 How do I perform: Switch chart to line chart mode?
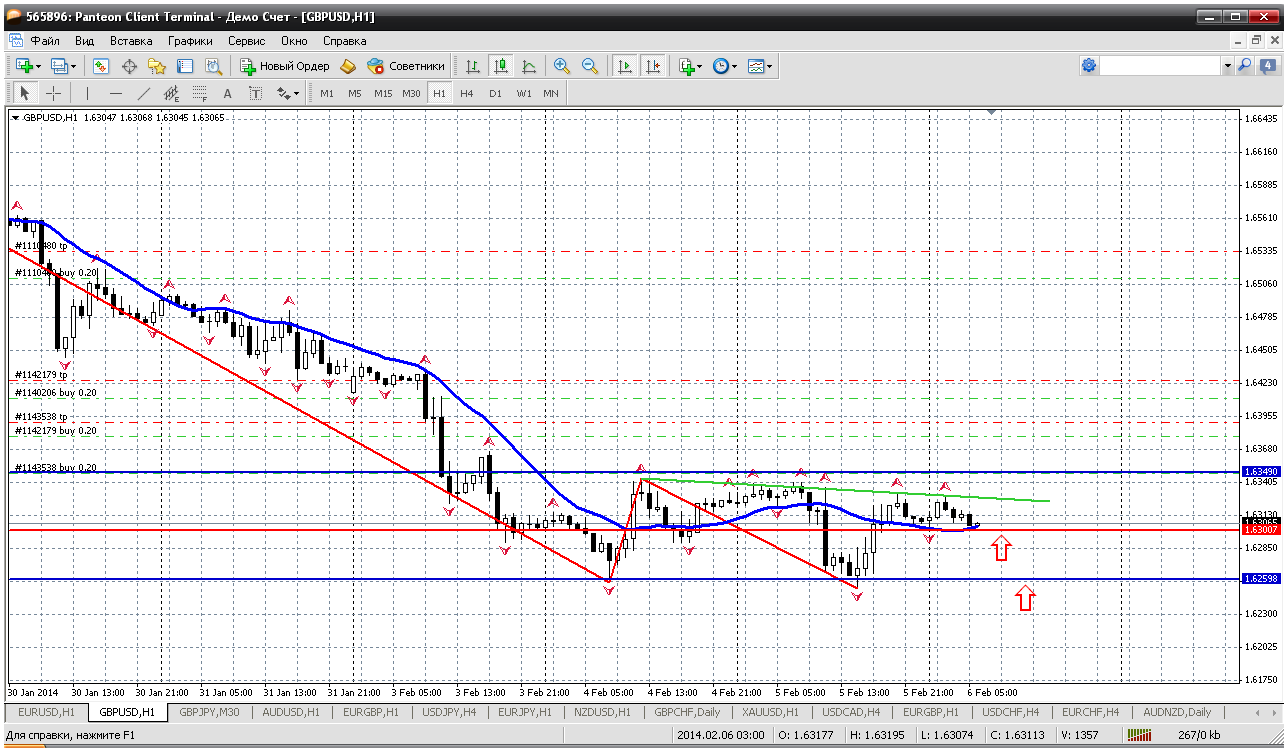tap(528, 66)
